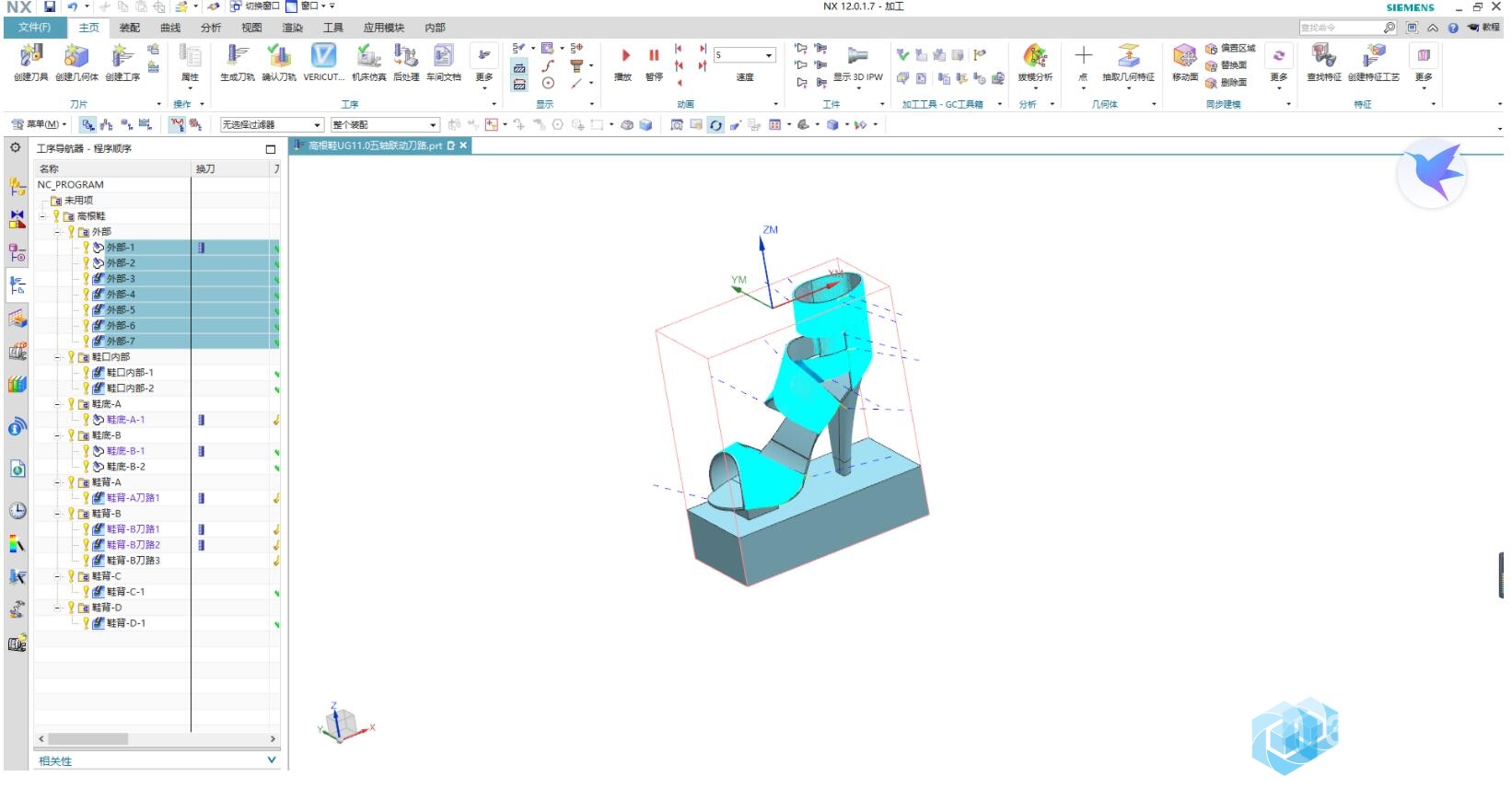The height and width of the screenshot is (788, 1512).
Task: Click the 删除面 (Delete Face) tool
Action: pos(1227,83)
